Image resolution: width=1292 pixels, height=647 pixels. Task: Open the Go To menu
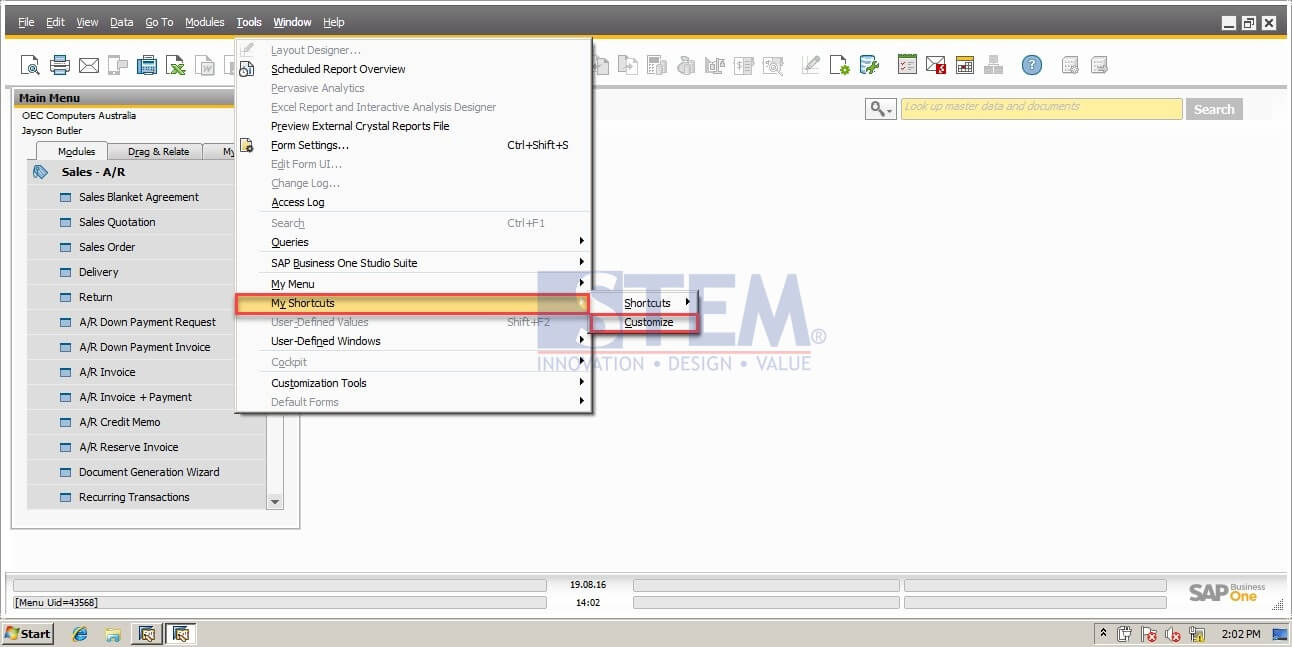(159, 22)
